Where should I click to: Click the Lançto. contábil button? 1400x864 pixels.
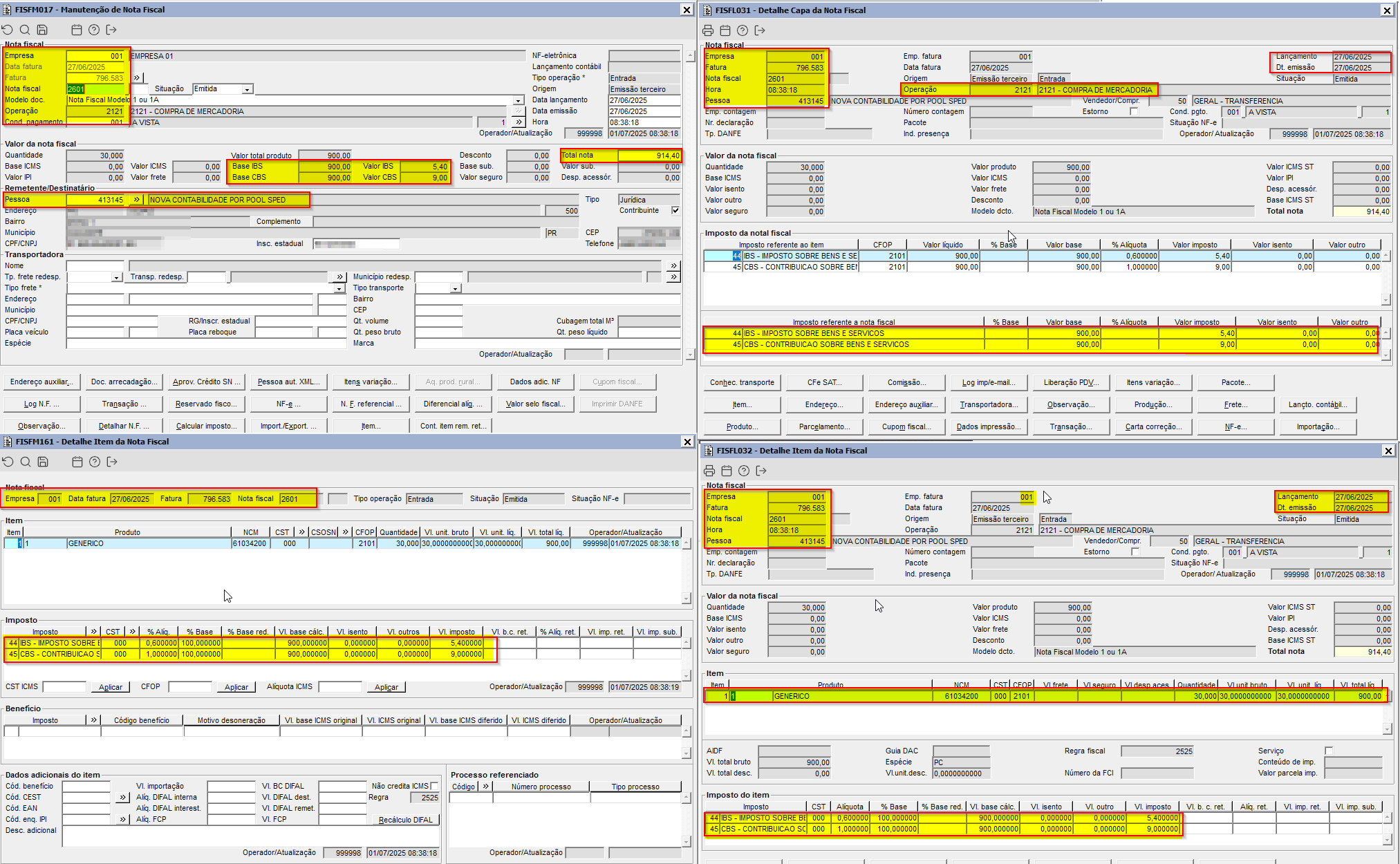1317,404
